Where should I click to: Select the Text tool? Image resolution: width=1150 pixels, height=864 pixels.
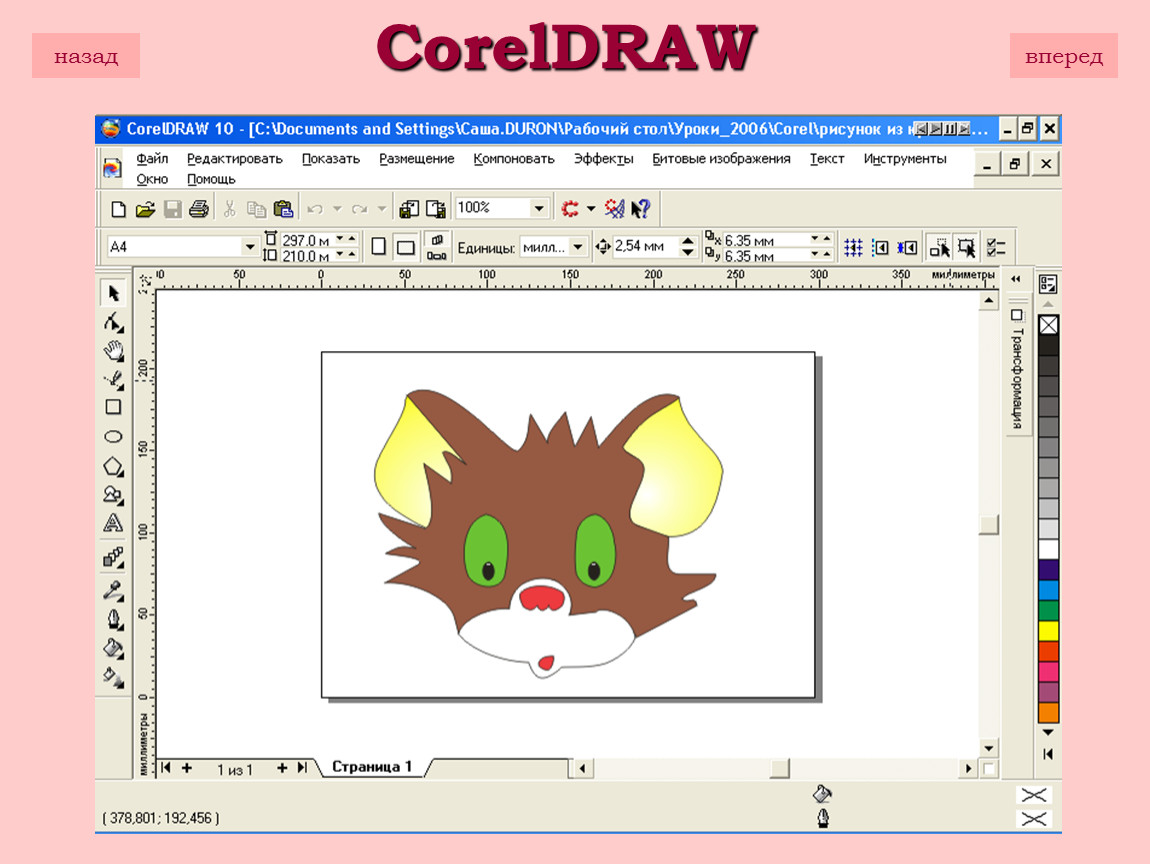coord(113,523)
